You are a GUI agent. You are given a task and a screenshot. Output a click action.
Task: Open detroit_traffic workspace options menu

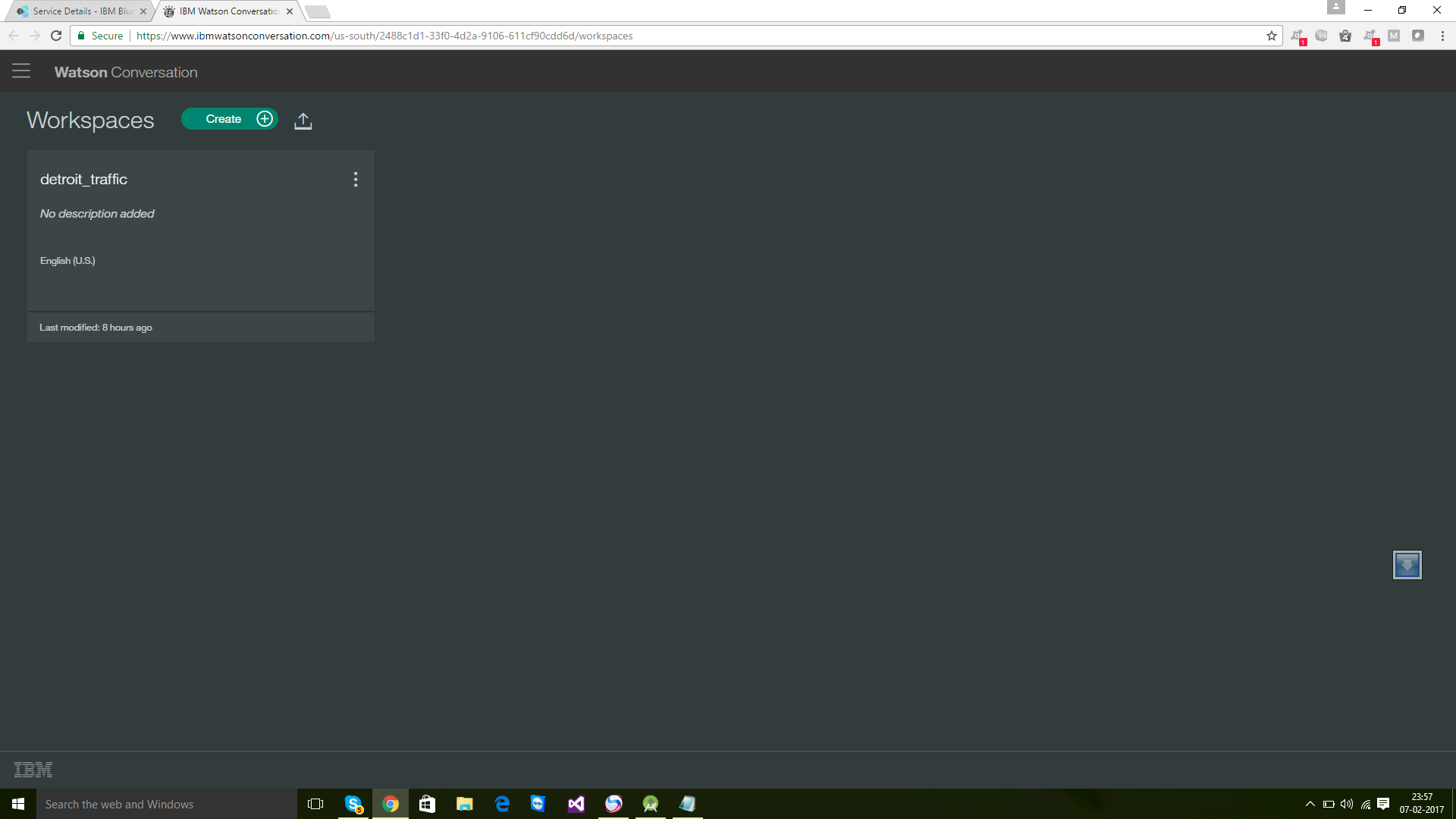(356, 180)
